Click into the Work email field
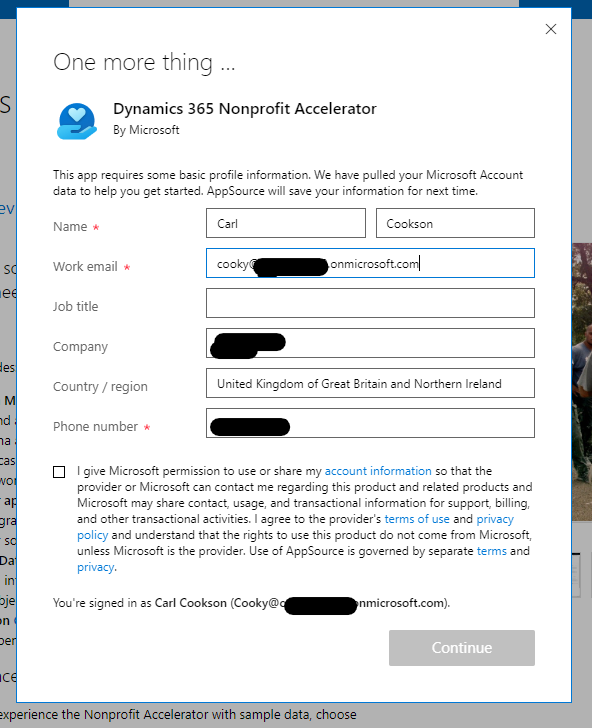This screenshot has width=592, height=728. point(370,263)
